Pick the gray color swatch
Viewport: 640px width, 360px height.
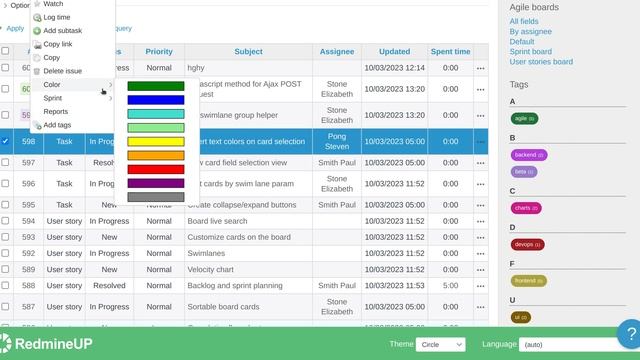tap(156, 197)
